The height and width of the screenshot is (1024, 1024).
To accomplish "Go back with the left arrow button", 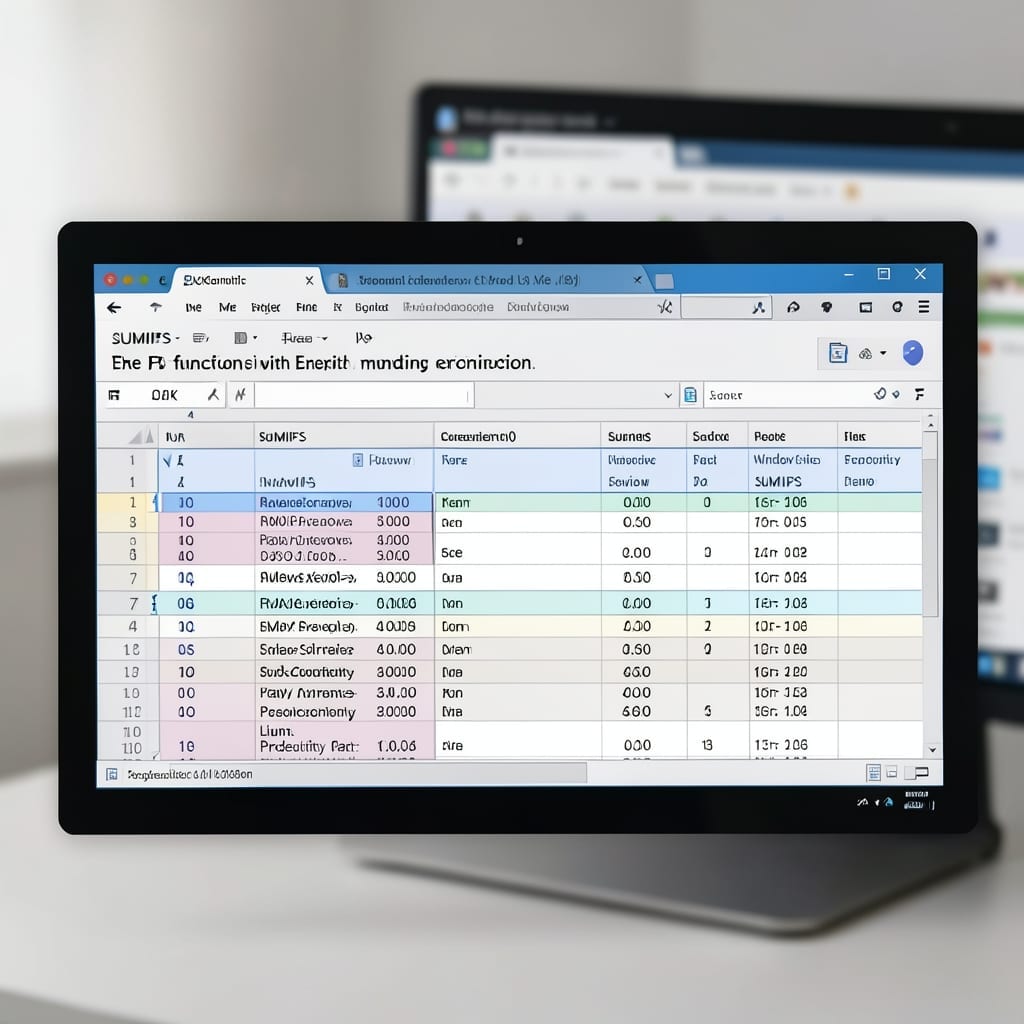I will point(114,308).
